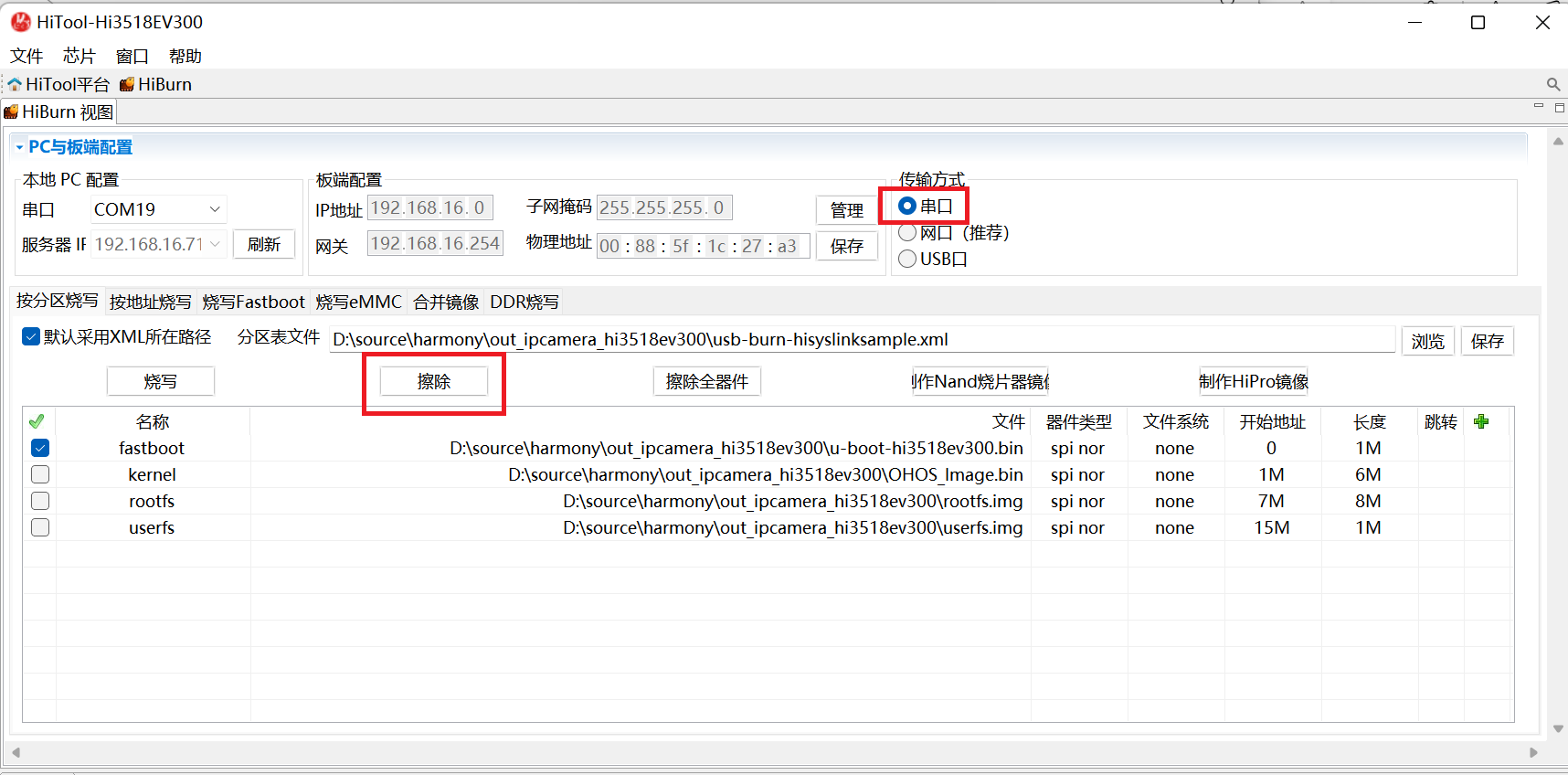Viewport: 1568px width, 775px height.
Task: Select the USB口 transfer mode
Action: point(907,260)
